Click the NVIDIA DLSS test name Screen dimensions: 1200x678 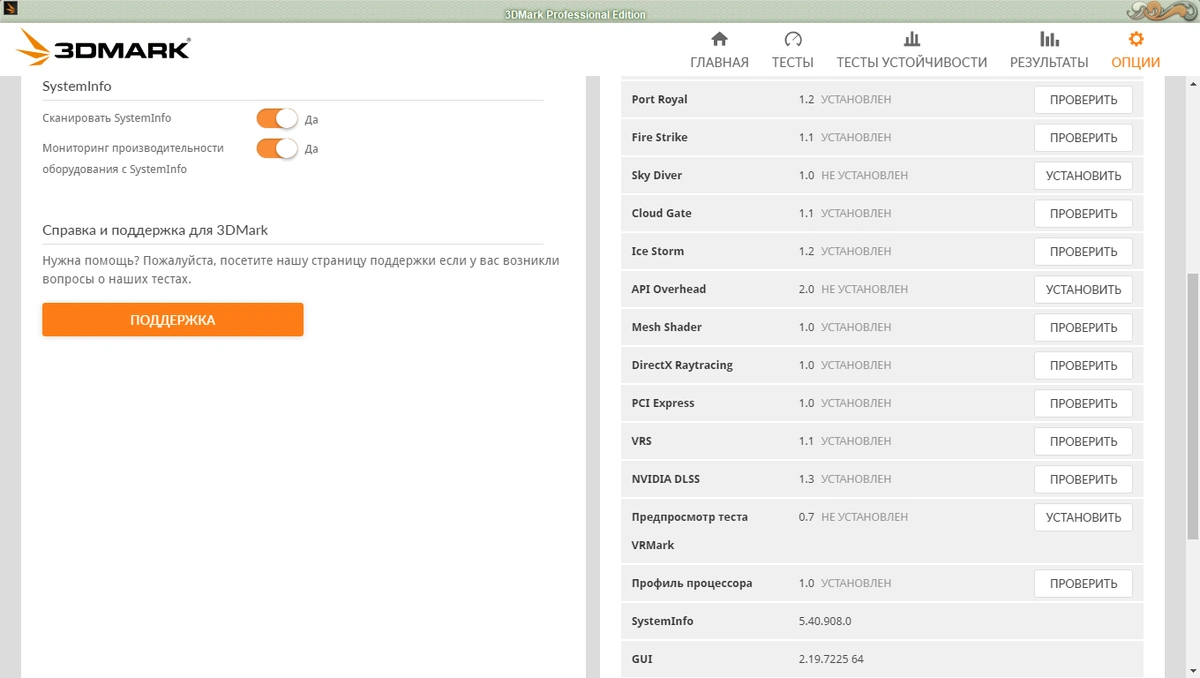pyautogui.click(x=666, y=480)
